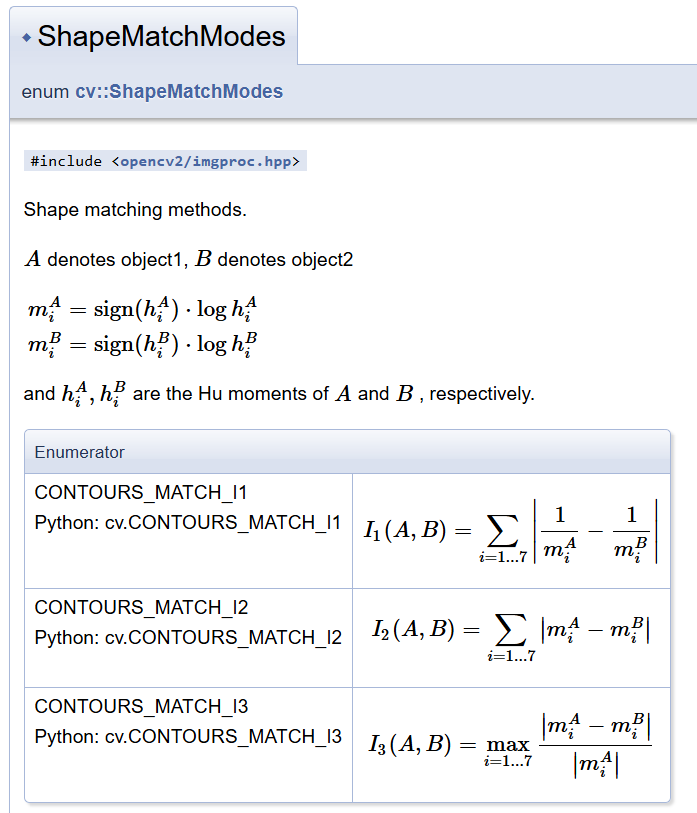Click the I1(A,B) reciprocal-sum formula

point(510,532)
